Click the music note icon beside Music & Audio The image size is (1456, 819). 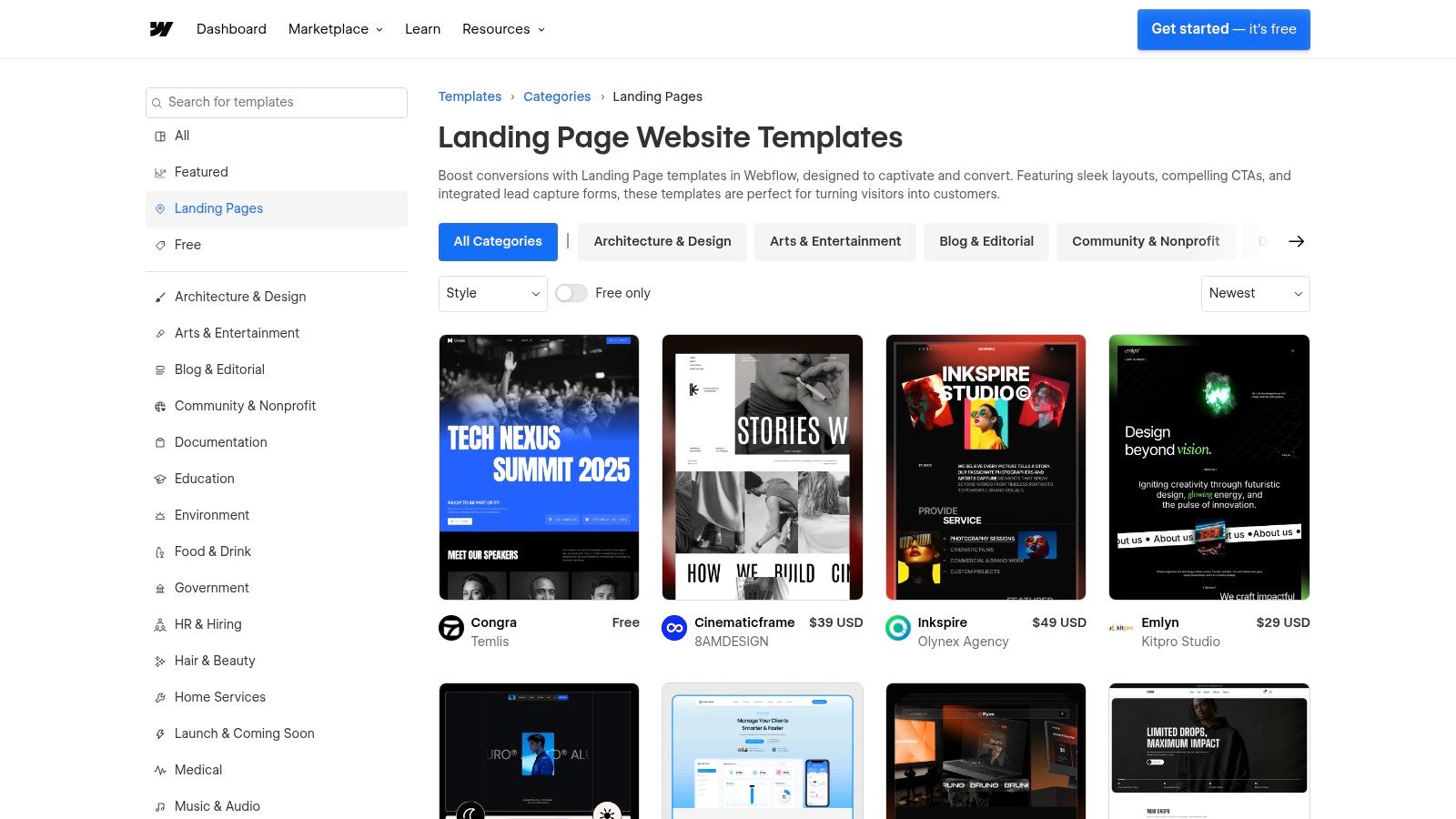click(160, 806)
